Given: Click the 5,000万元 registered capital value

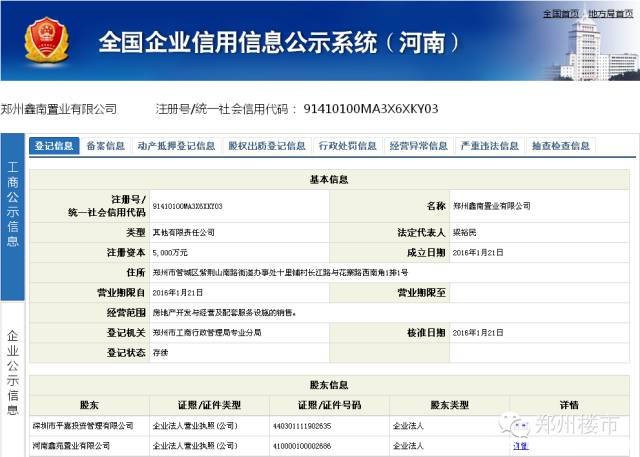Looking at the screenshot, I should [170, 253].
